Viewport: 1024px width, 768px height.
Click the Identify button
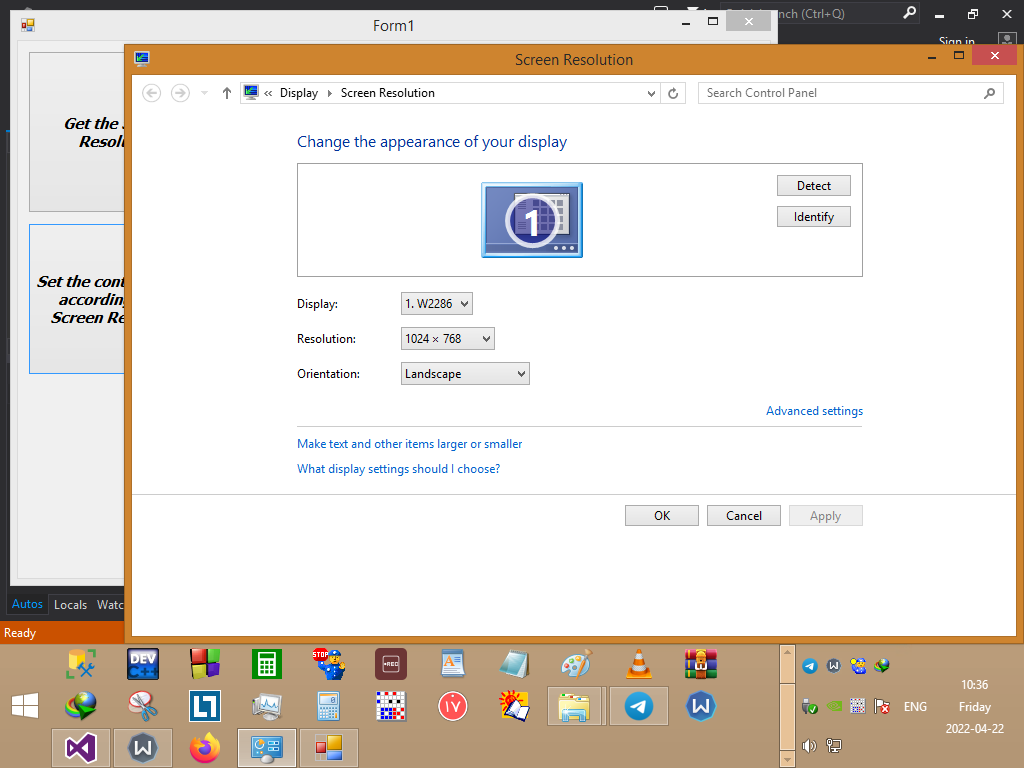pyautogui.click(x=814, y=217)
